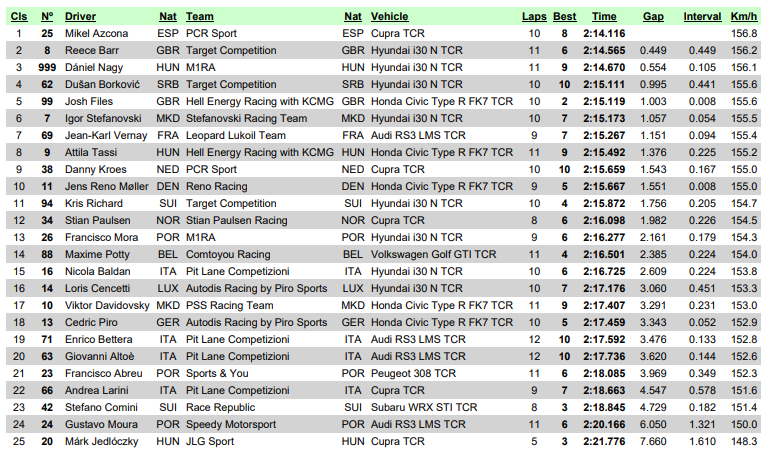The image size is (771, 453).
Task: Click the Driver column header
Action: click(80, 16)
